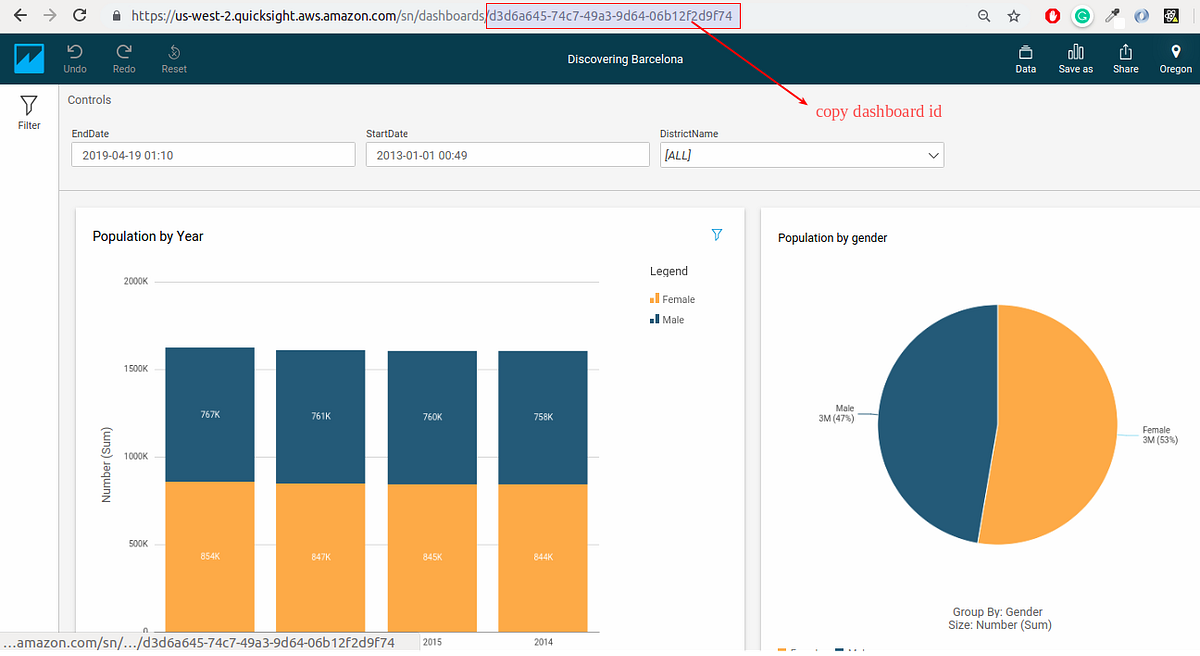
Task: Click the Discovering Barcelona dashboard title
Action: coord(625,59)
